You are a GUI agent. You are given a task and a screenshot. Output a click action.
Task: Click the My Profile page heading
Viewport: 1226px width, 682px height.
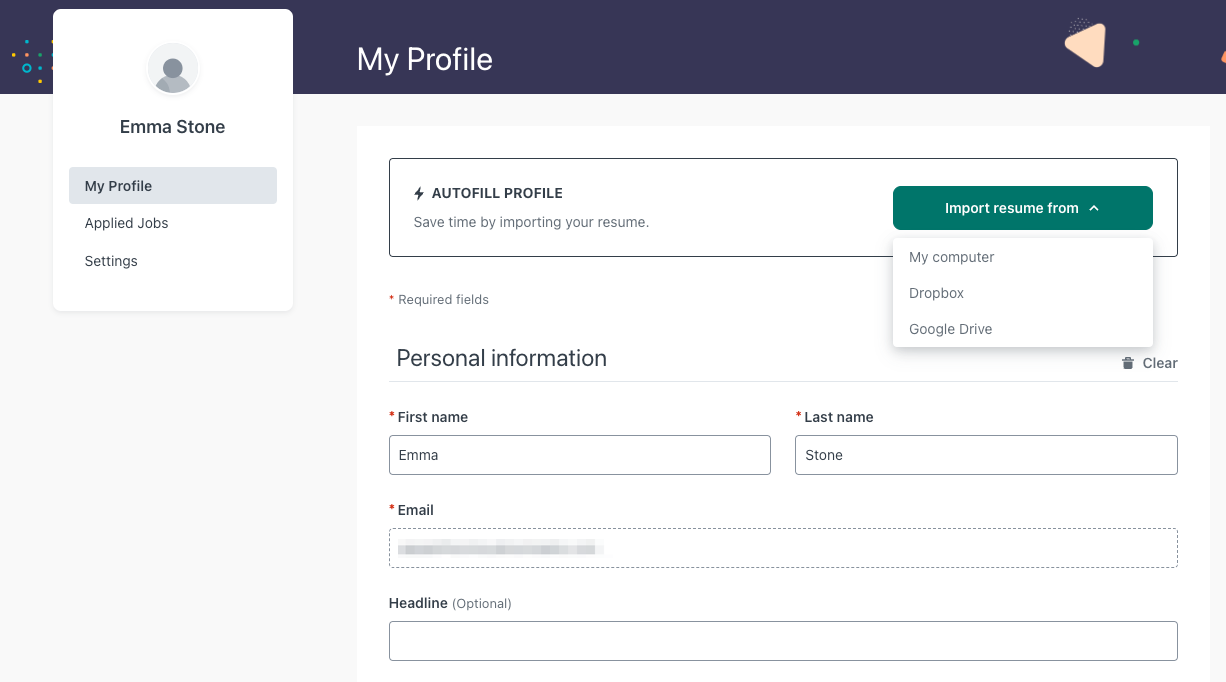[425, 59]
